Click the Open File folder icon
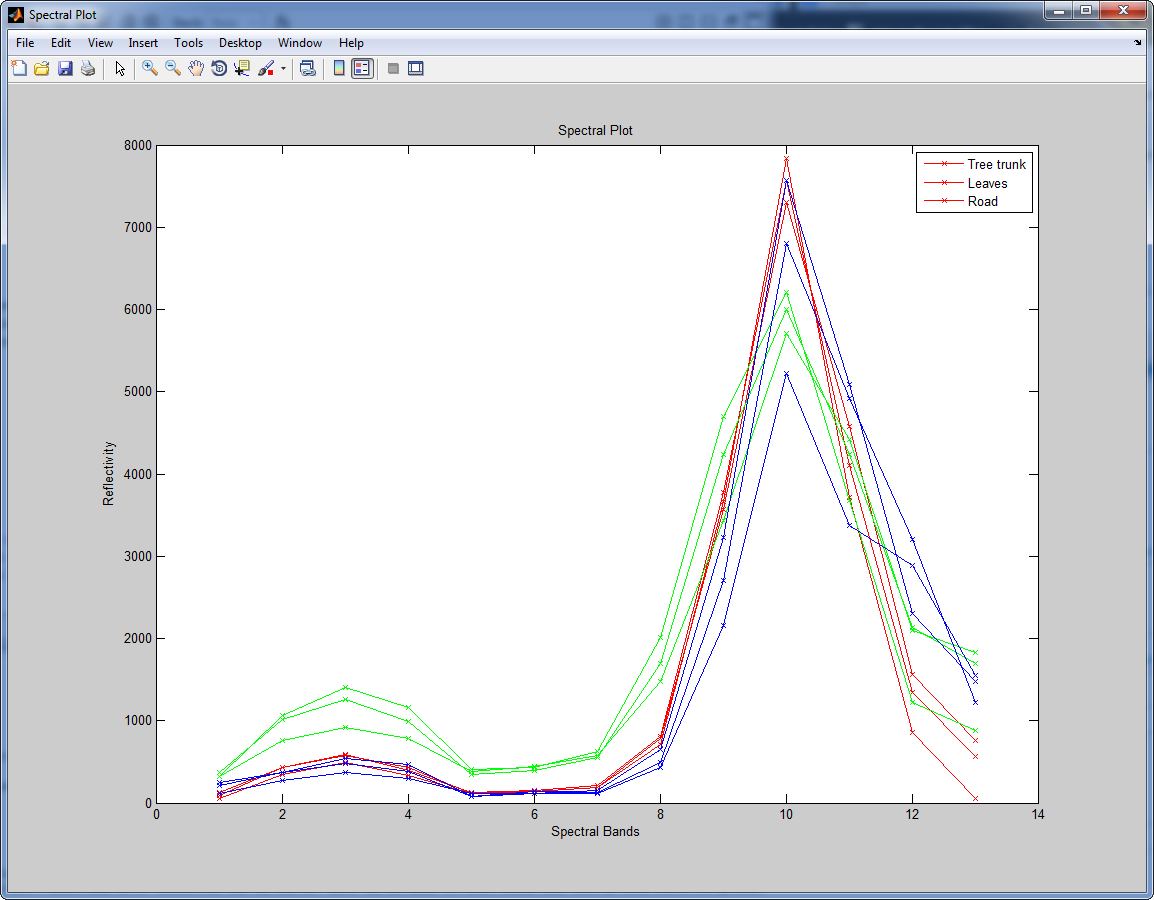Image resolution: width=1154 pixels, height=900 pixels. (42, 69)
